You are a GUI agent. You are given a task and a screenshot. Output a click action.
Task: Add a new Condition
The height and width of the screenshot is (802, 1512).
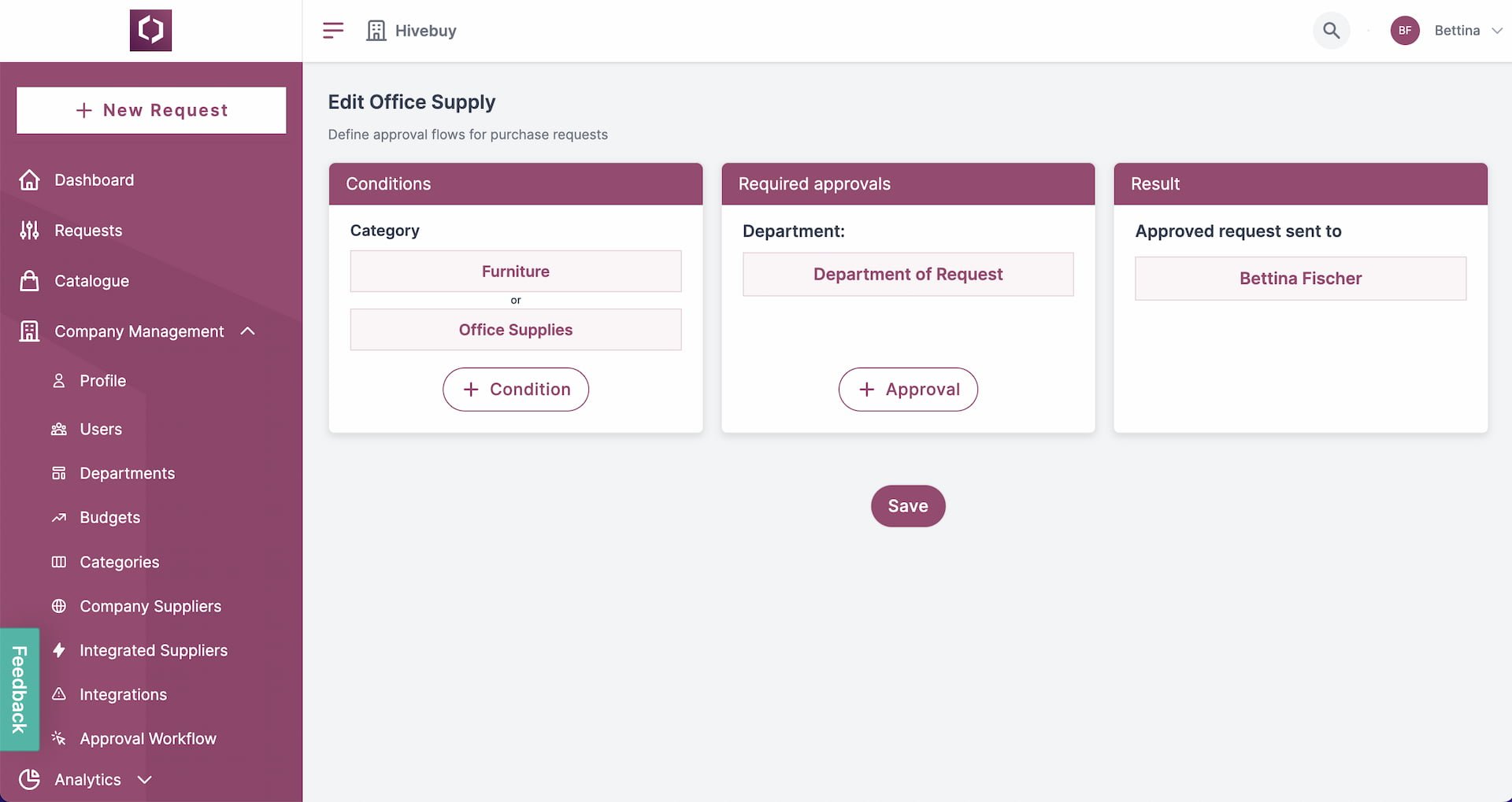[x=516, y=389]
